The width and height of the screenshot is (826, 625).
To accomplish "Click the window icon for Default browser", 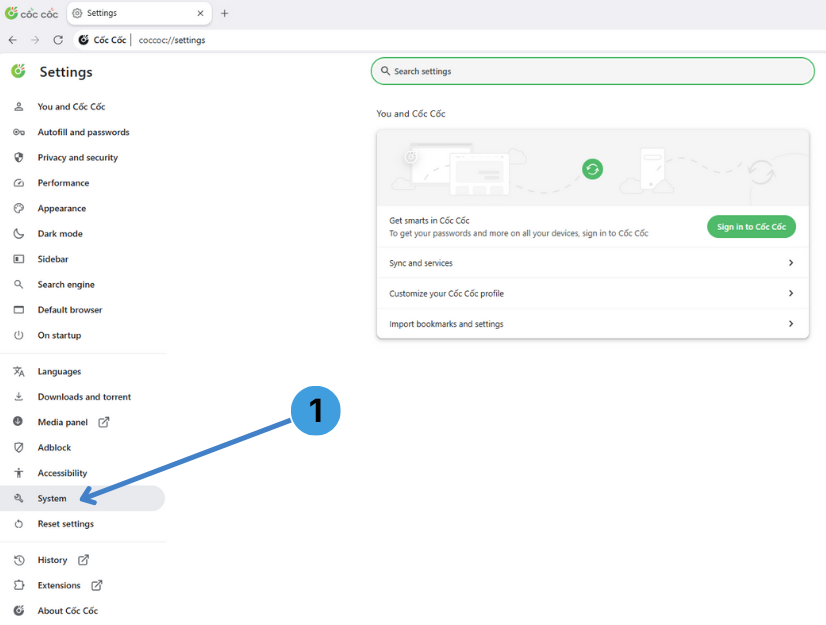I will pos(18,310).
